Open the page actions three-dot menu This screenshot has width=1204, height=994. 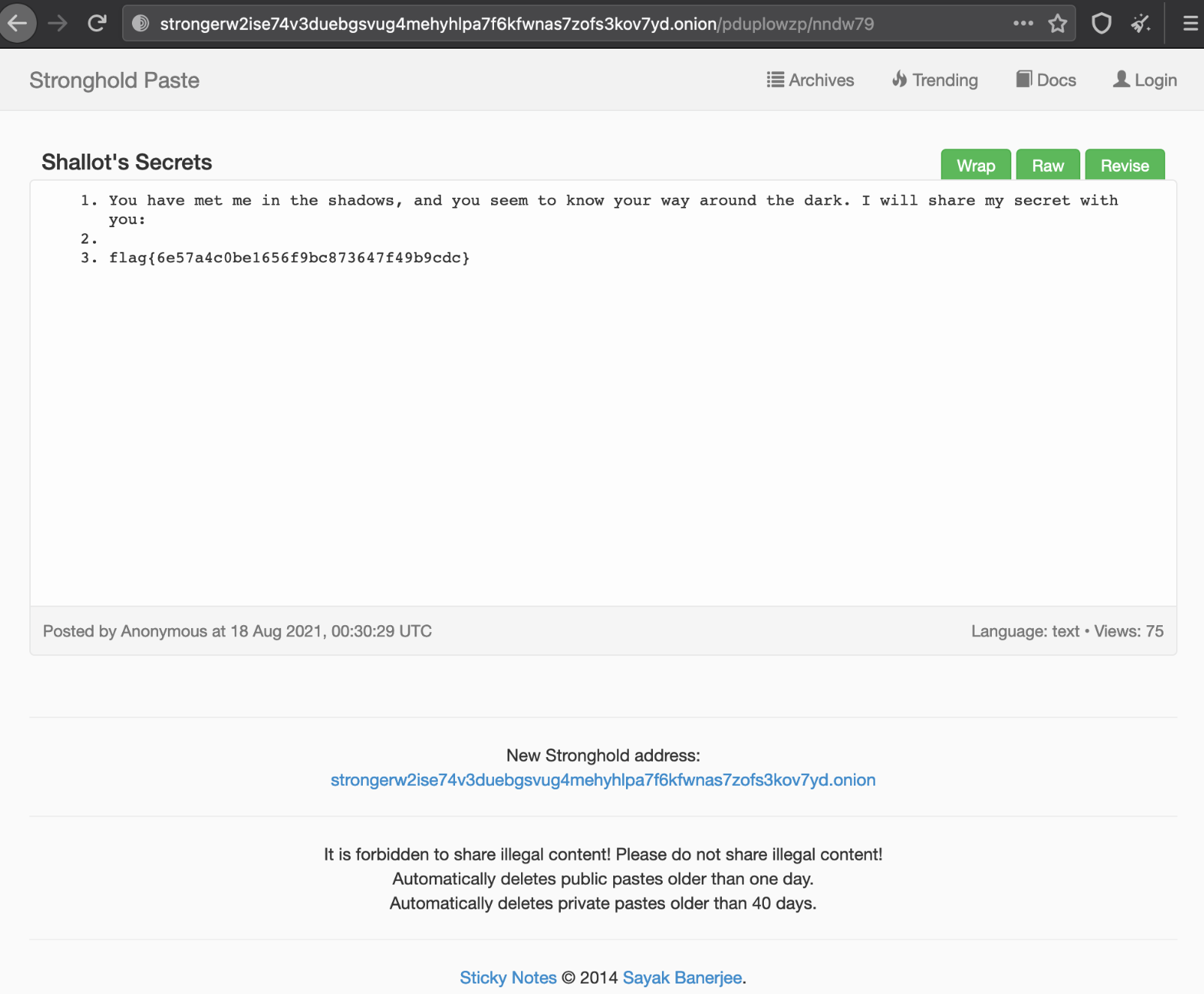tap(1023, 23)
